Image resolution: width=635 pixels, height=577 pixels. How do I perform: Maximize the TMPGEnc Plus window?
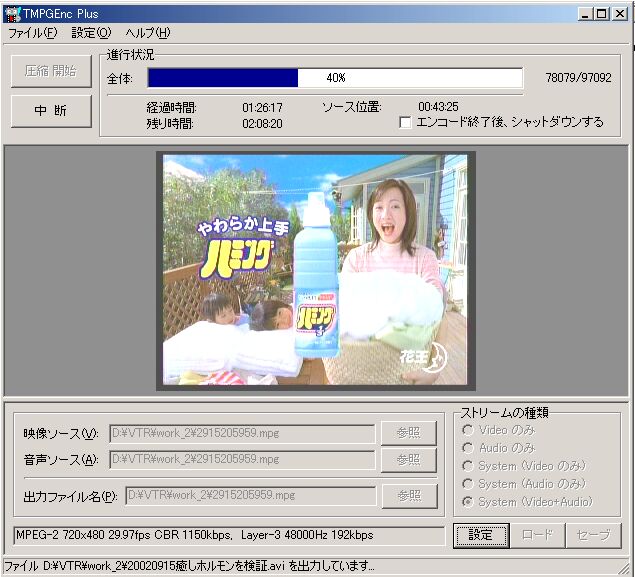602,15
